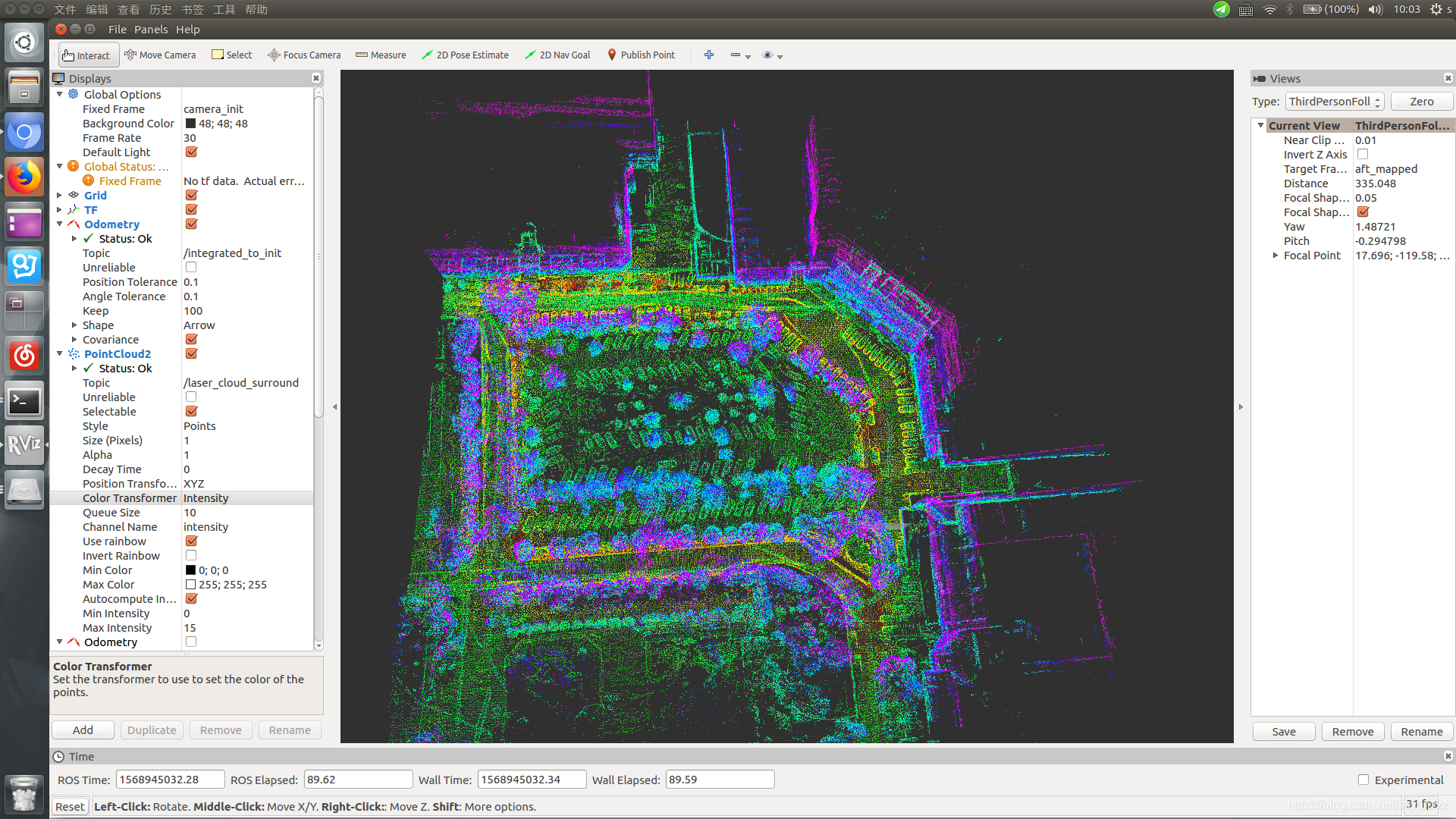Click the blue minus remove-tool icon
The height and width of the screenshot is (819, 1456).
coord(736,55)
